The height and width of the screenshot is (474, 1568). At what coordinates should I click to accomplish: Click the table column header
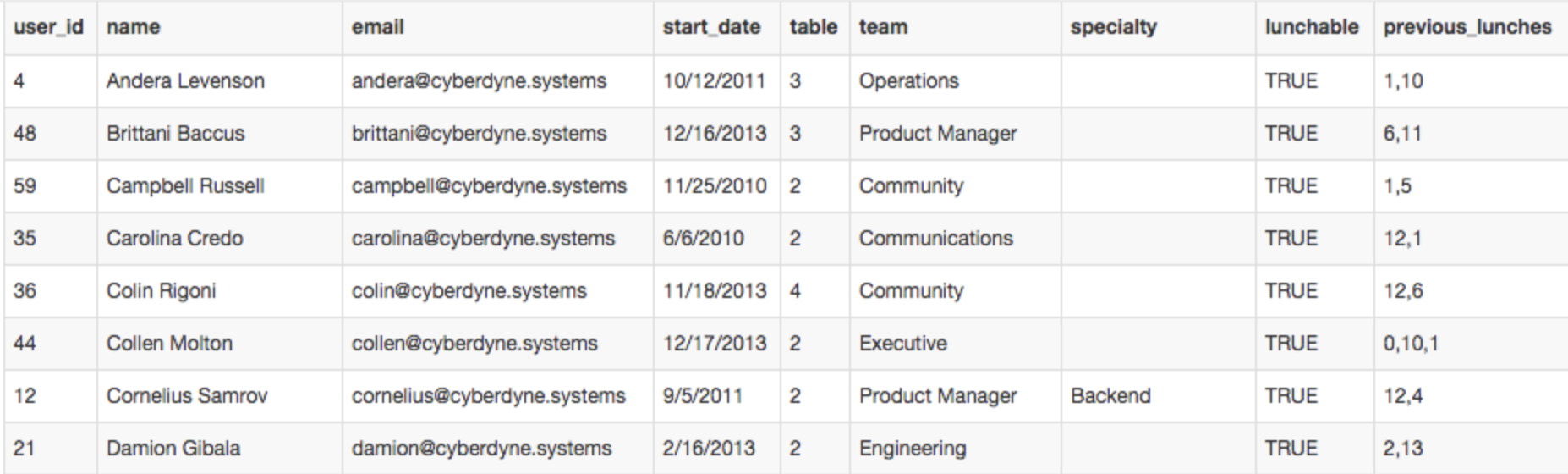point(813,27)
